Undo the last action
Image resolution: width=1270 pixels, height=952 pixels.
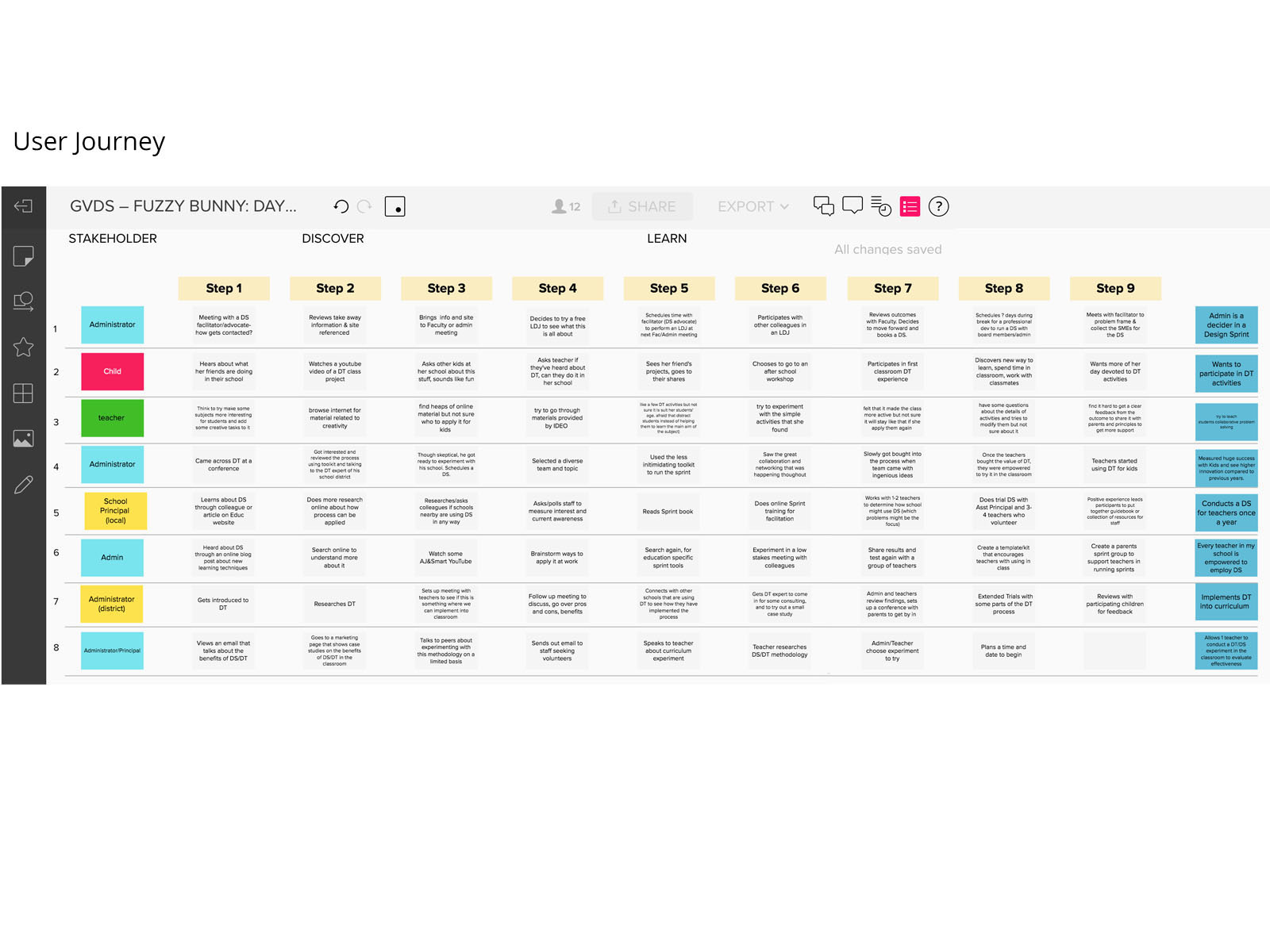tap(341, 206)
